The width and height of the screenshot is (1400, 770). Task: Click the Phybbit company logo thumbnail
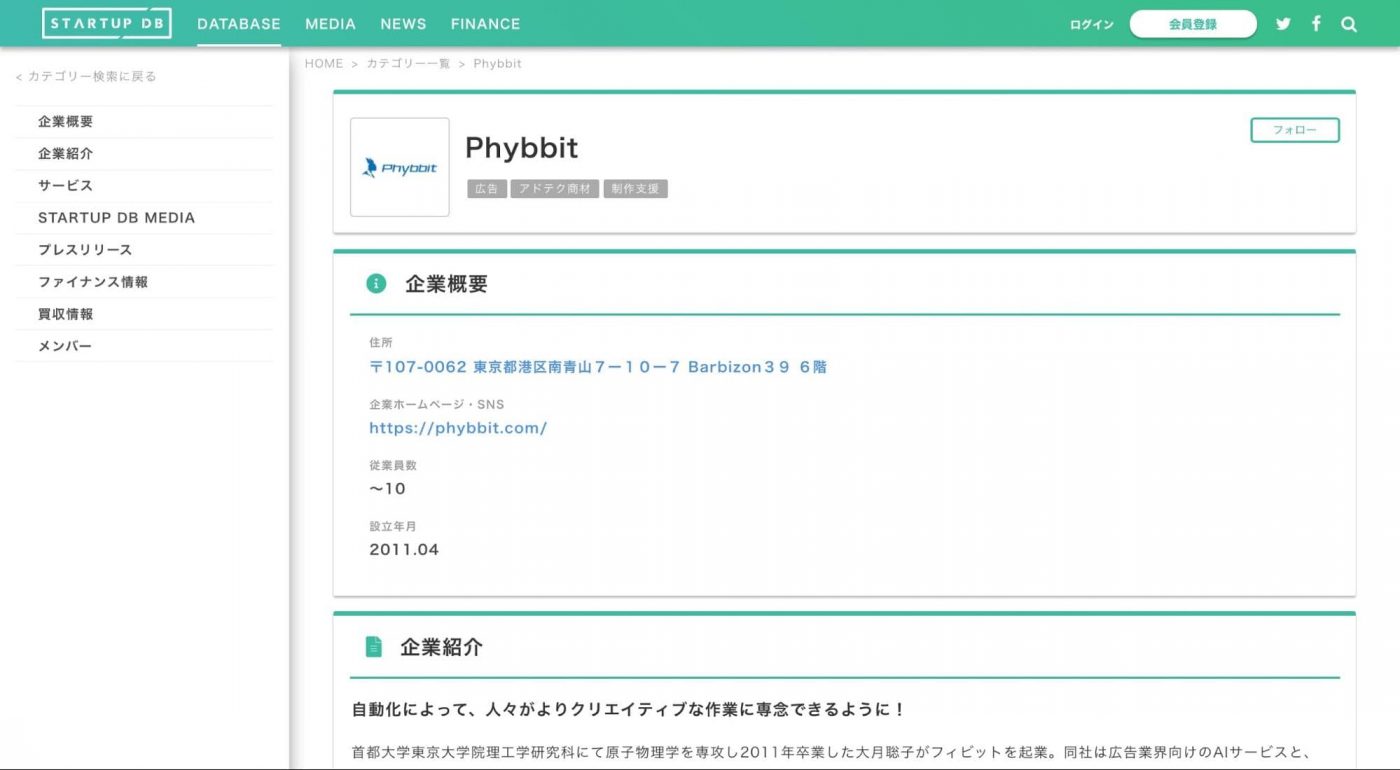(399, 167)
